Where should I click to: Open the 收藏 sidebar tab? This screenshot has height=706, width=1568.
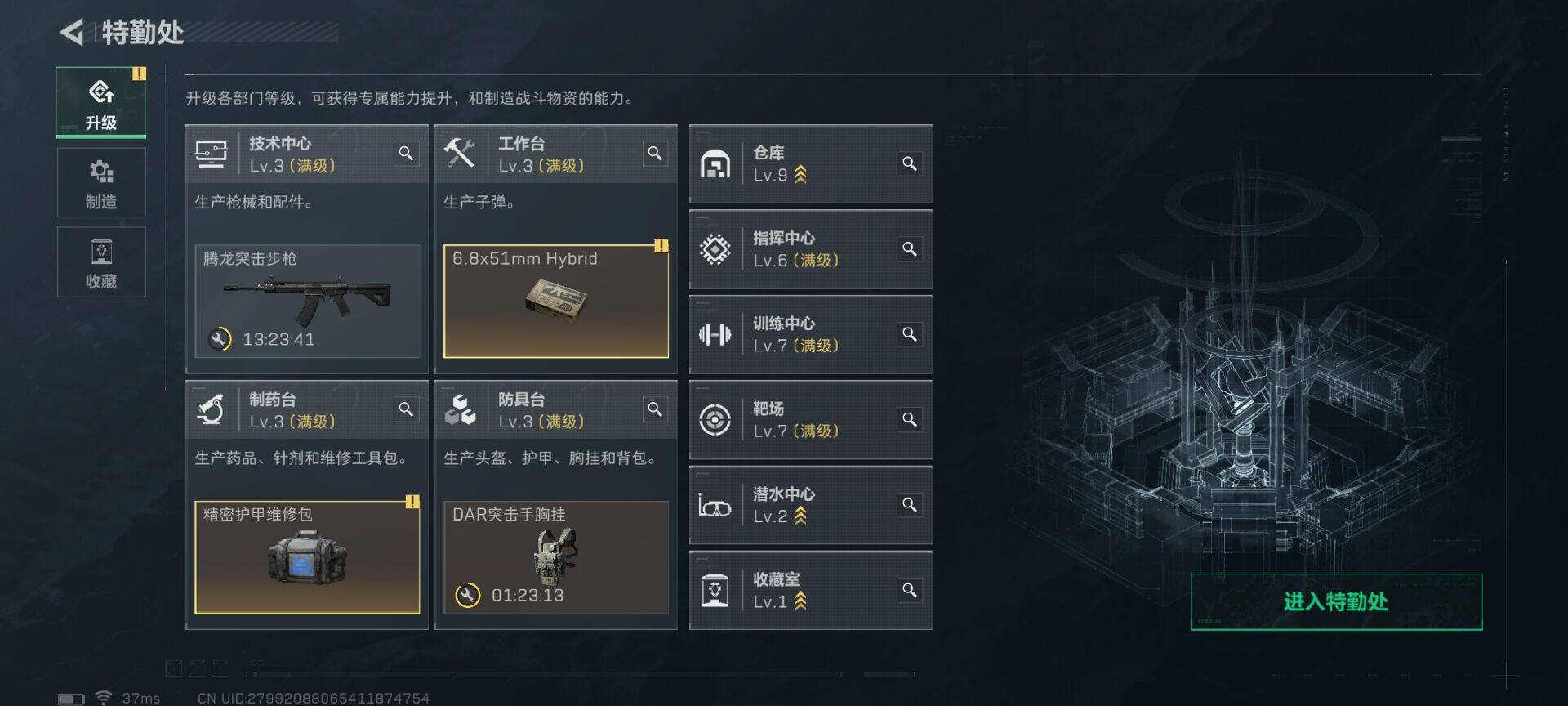pyautogui.click(x=101, y=262)
